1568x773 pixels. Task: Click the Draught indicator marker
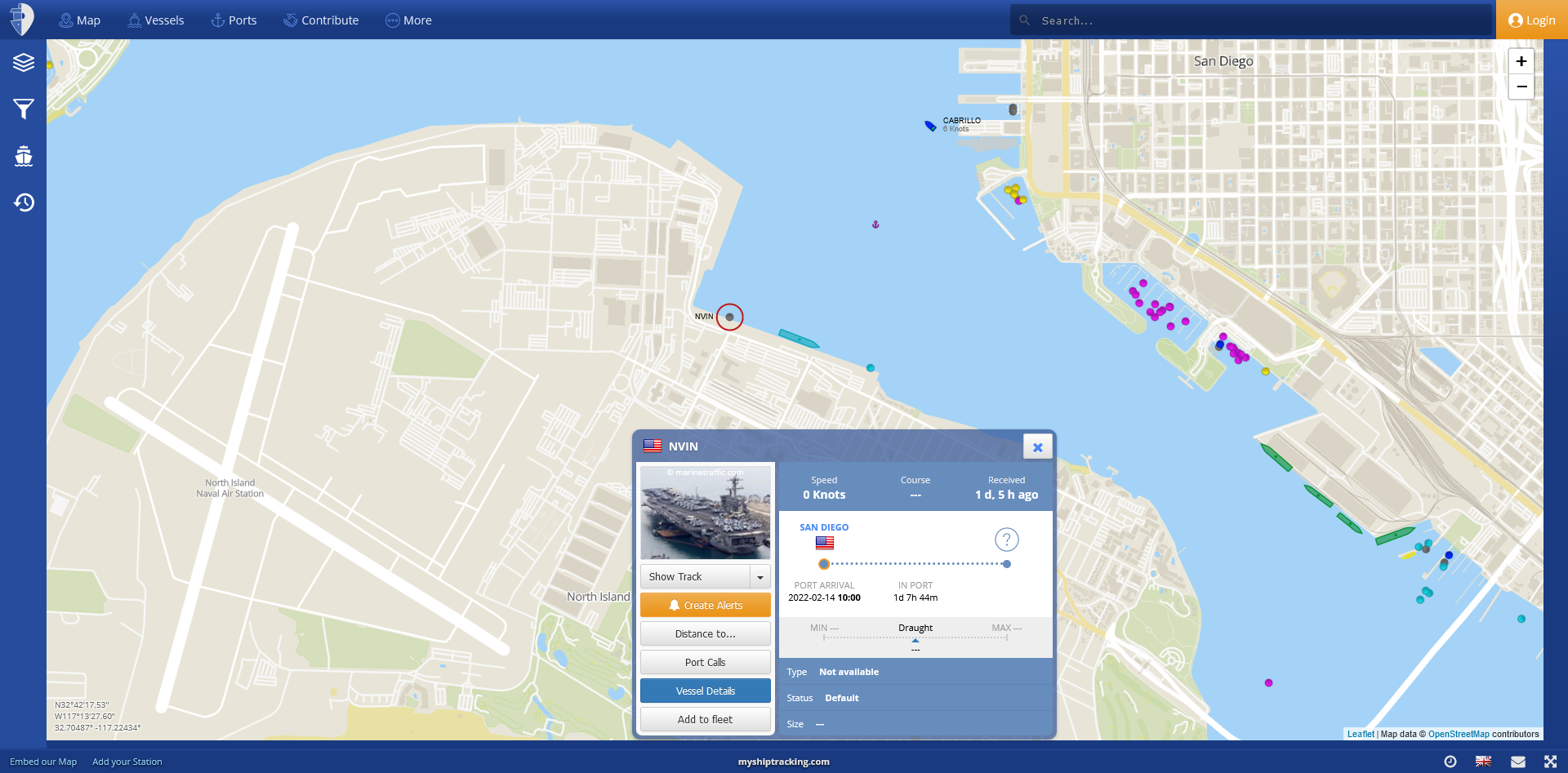[x=915, y=641]
